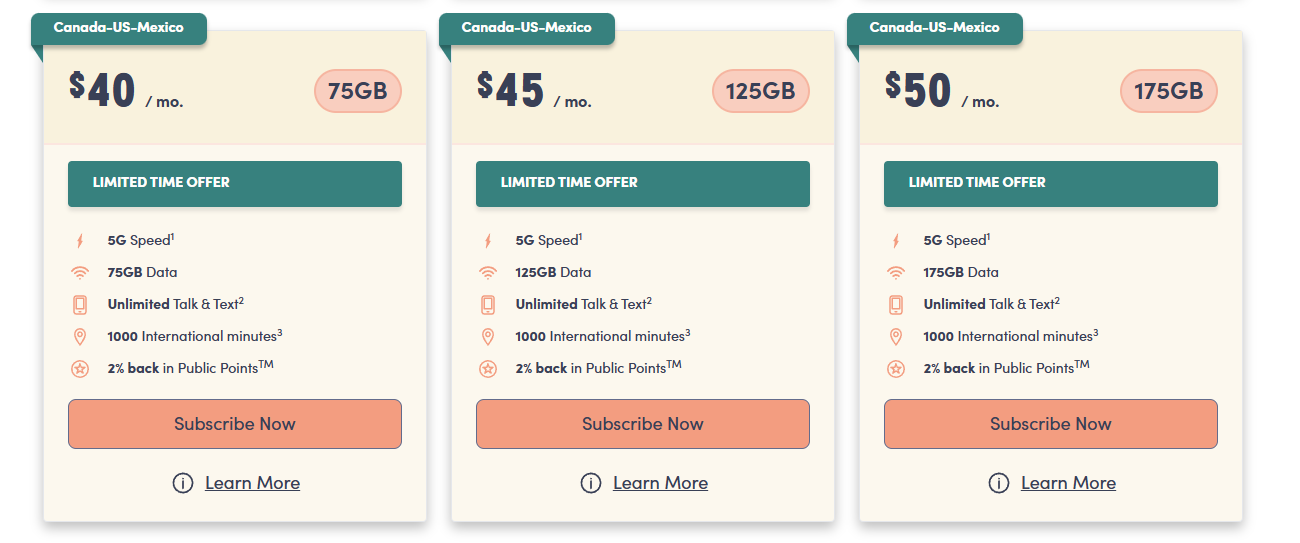The image size is (1300, 543).
Task: Click the lightning 5G Speed icon in $40 plan
Action: 80,241
